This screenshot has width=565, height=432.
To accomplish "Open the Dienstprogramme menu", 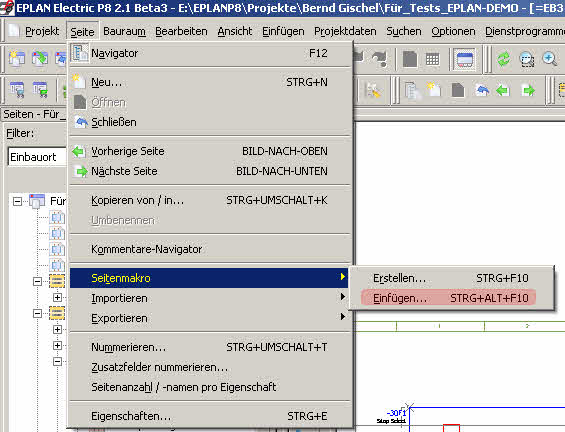I will click(525, 32).
